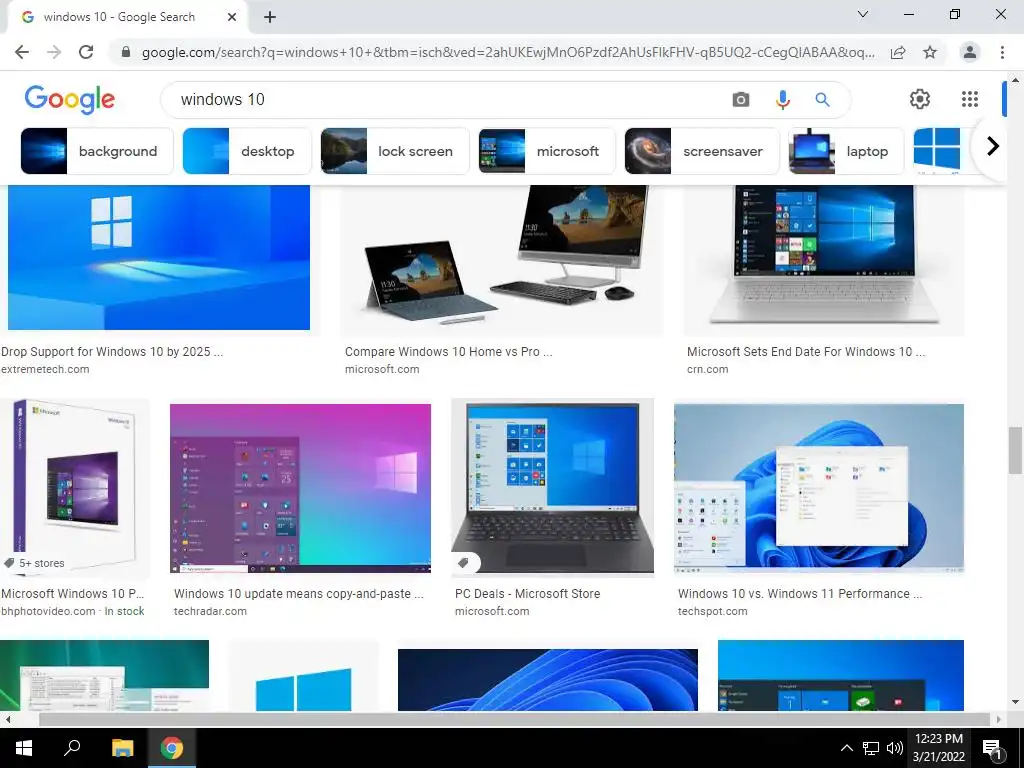Image resolution: width=1024 pixels, height=768 pixels.
Task: Open the notification action center
Action: 992,748
